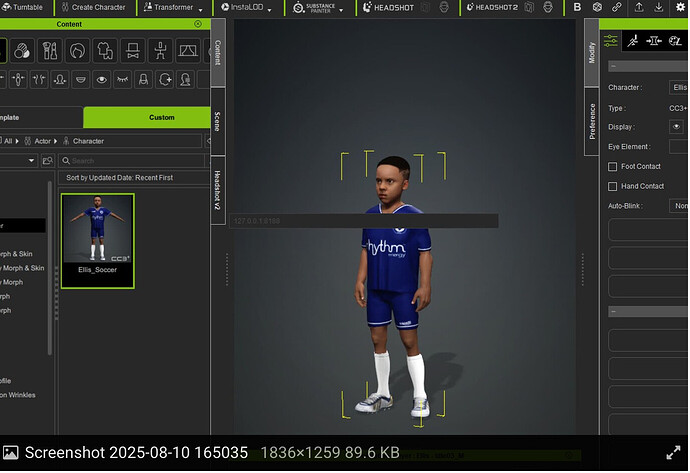Toggle the Display eye visibility button
The image size is (690, 473).
pyautogui.click(x=676, y=127)
